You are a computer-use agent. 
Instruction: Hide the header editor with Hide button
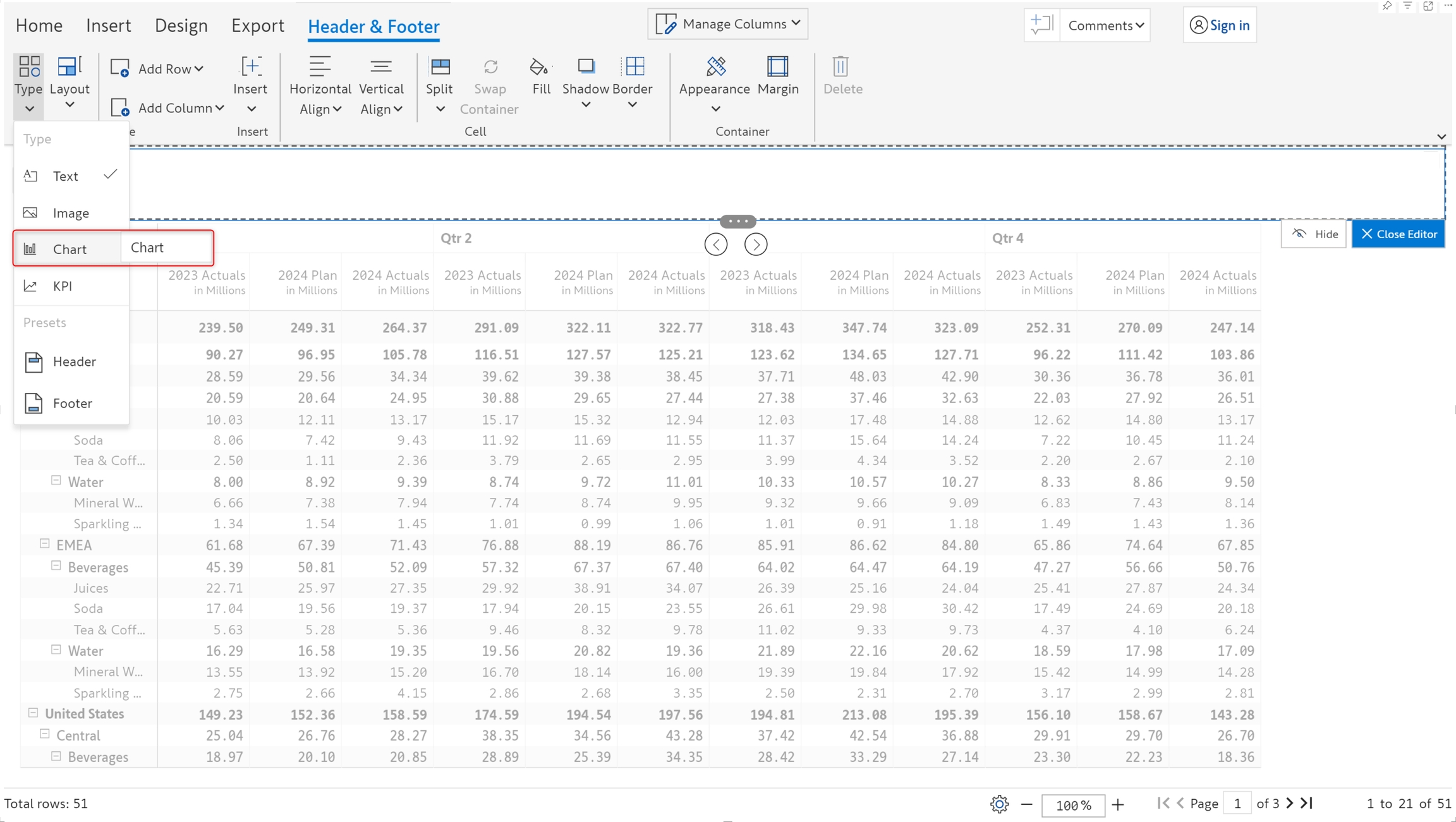(x=1314, y=234)
